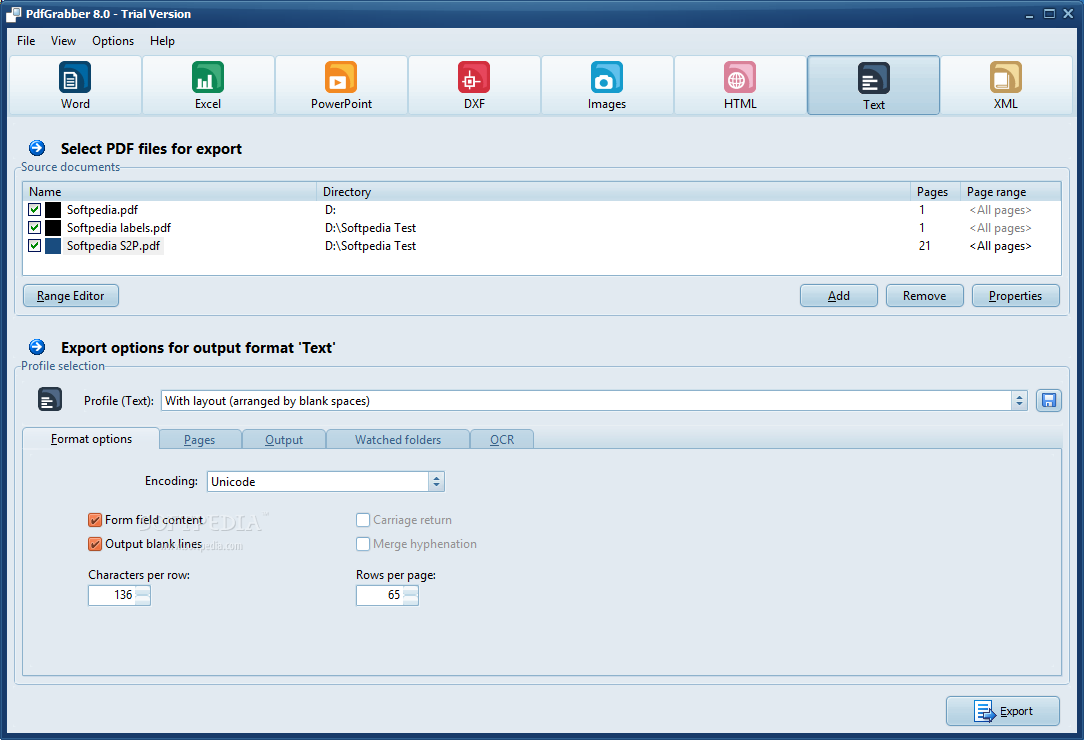Click the Page range column header
This screenshot has width=1084, height=740.
pyautogui.click(x=1011, y=192)
